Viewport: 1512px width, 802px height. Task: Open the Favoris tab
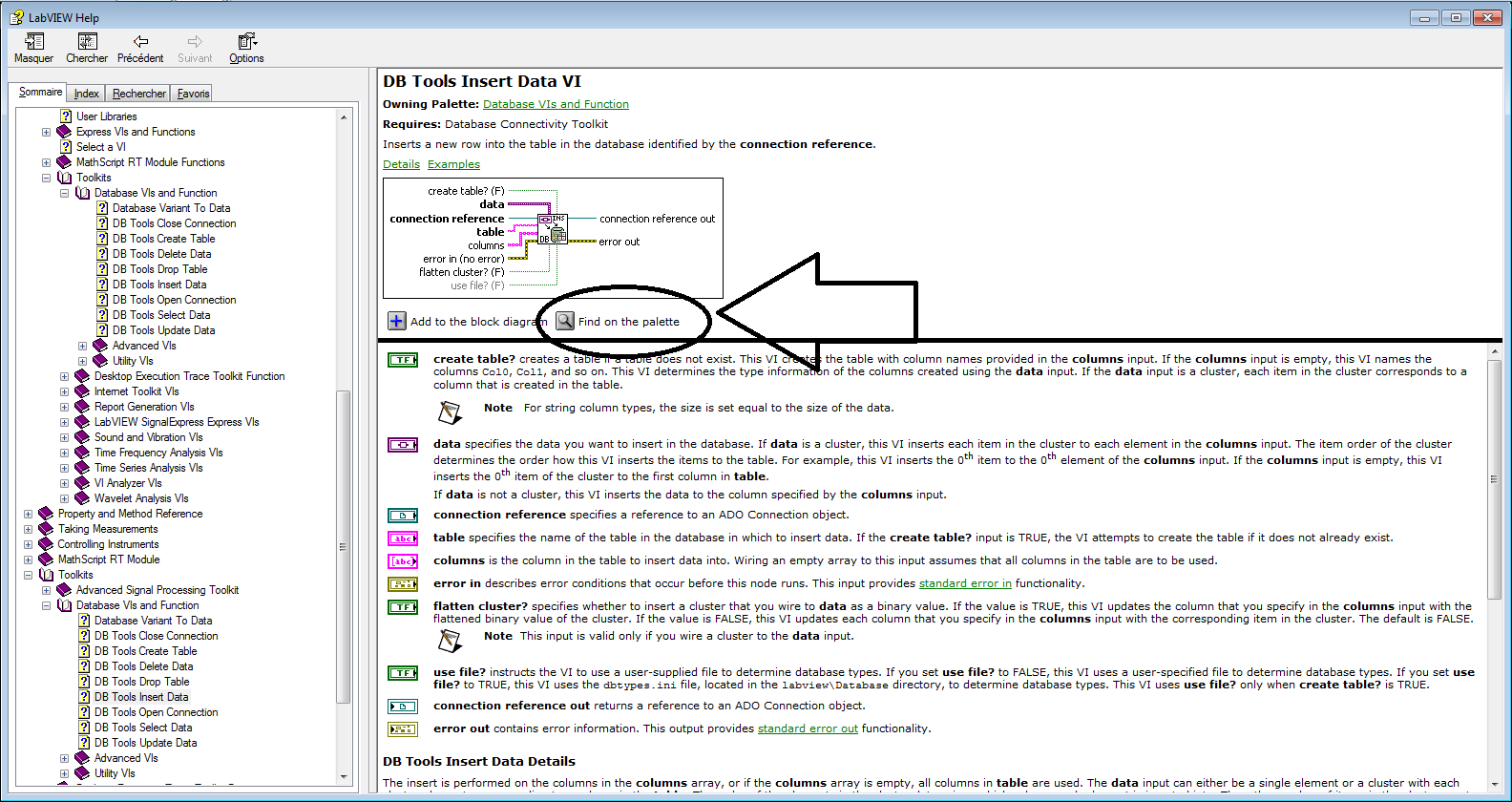click(193, 94)
